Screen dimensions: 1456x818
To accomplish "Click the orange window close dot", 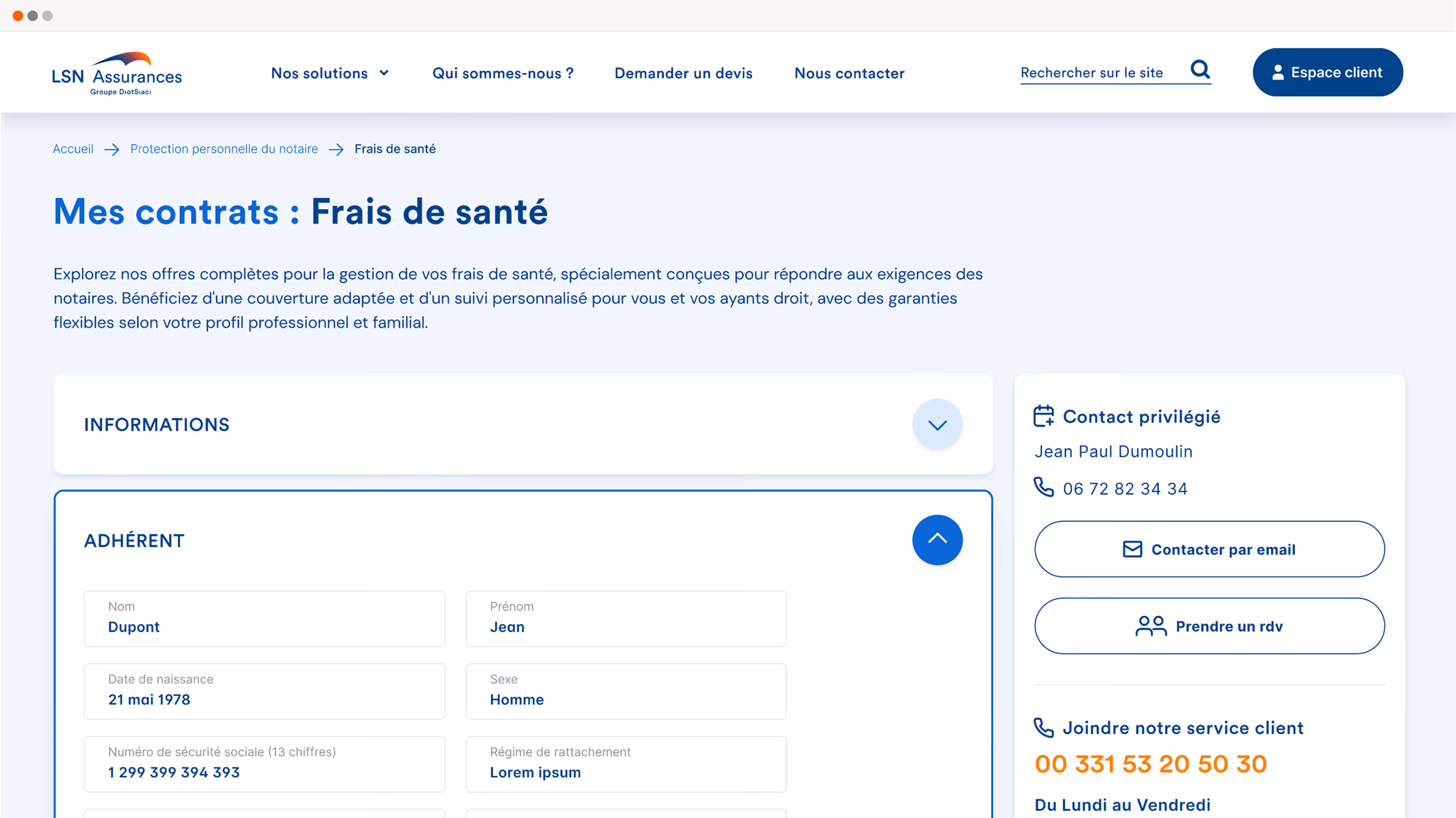I will [18, 16].
